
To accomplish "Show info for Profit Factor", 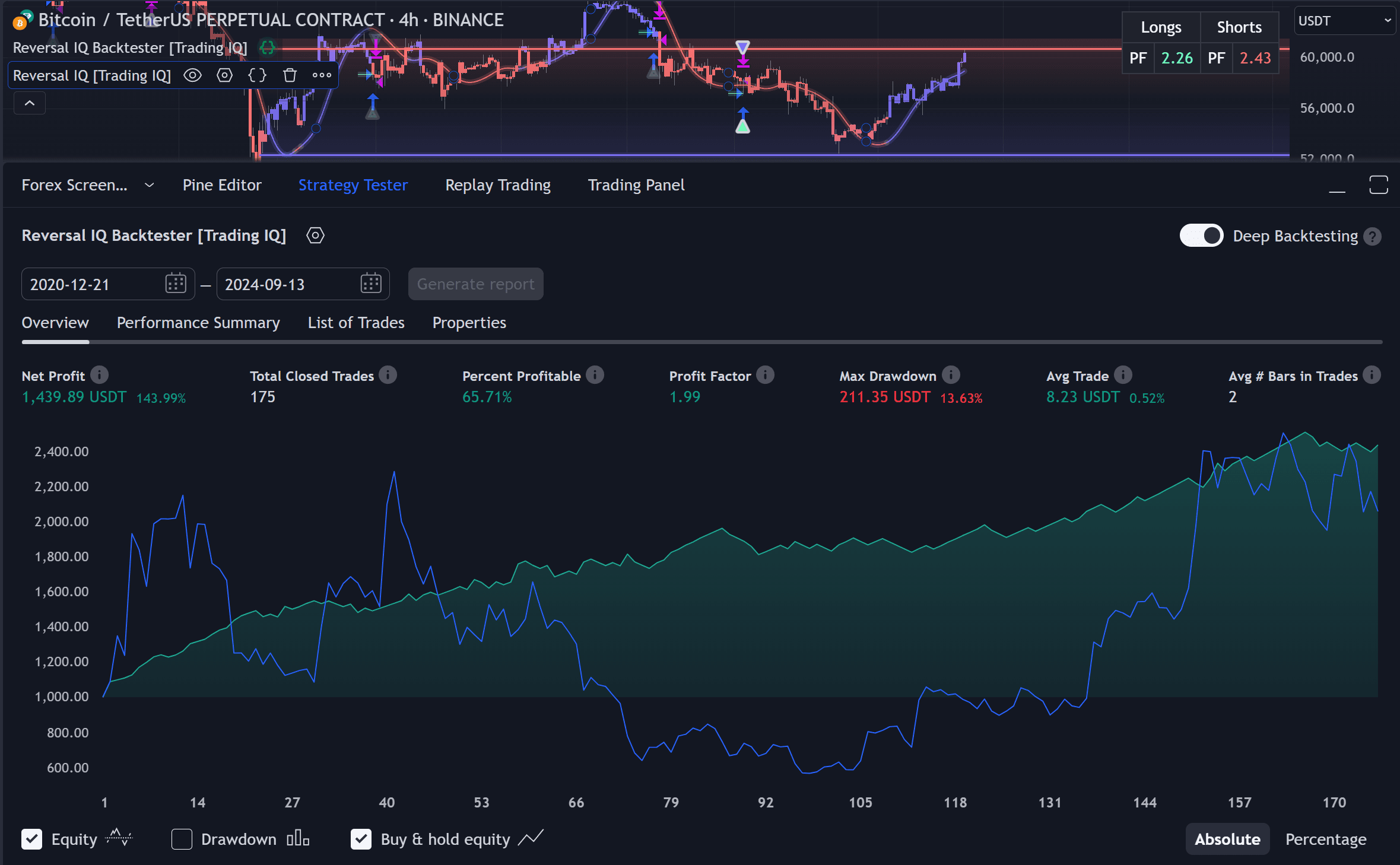I will point(765,375).
